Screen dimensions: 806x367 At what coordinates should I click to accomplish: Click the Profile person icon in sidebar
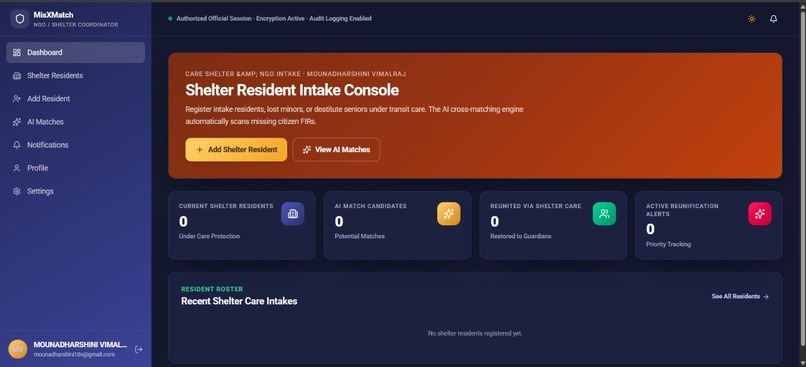click(16, 168)
